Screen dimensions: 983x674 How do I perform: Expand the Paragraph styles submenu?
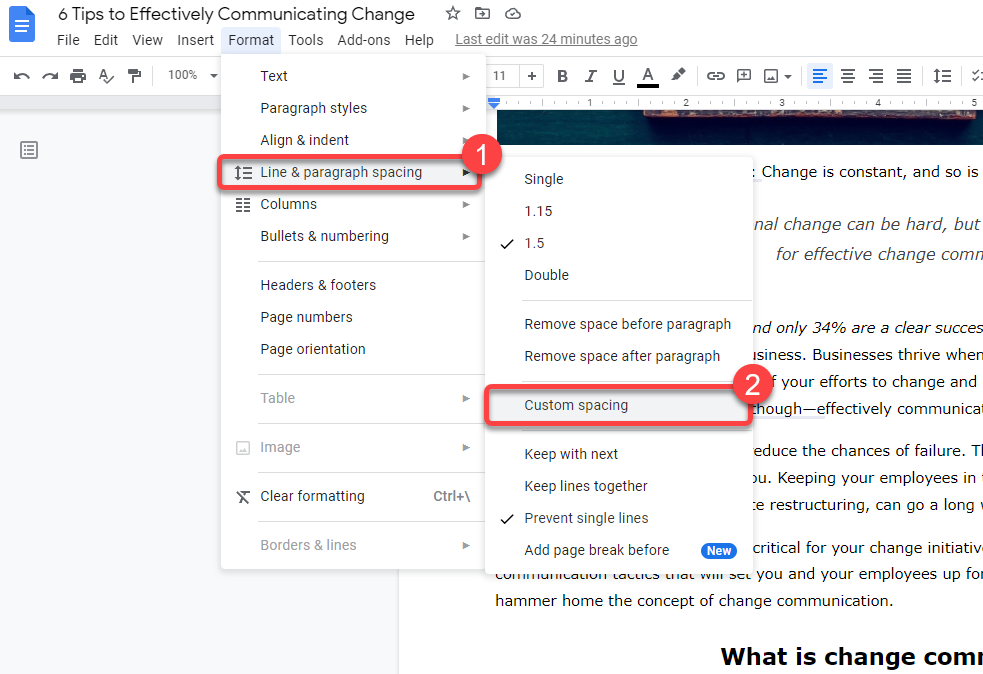click(313, 108)
